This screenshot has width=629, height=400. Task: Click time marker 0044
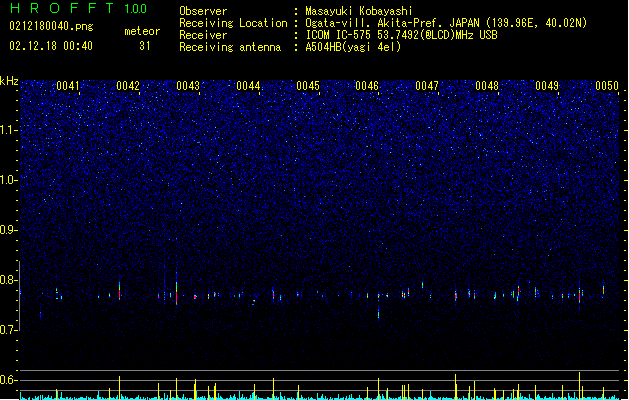(x=248, y=85)
